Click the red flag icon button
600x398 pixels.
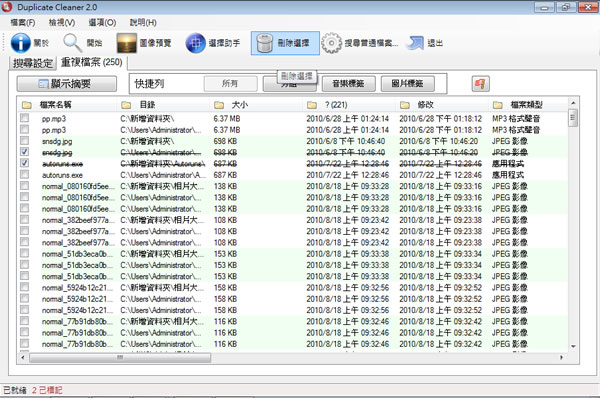click(x=480, y=83)
